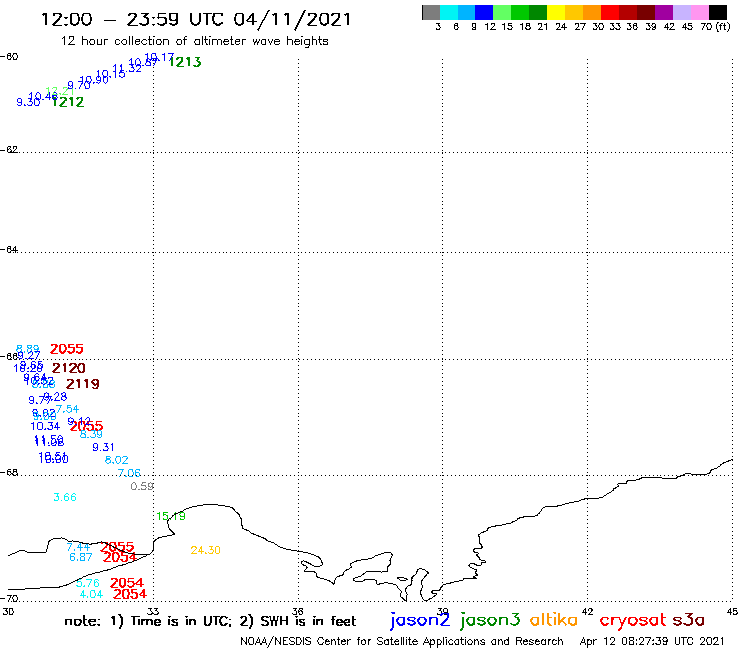Click the green wave height value 15.19

pos(171,516)
